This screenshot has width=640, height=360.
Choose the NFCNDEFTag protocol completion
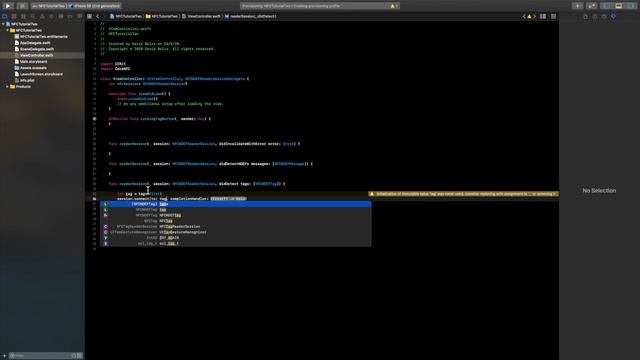(236, 215)
